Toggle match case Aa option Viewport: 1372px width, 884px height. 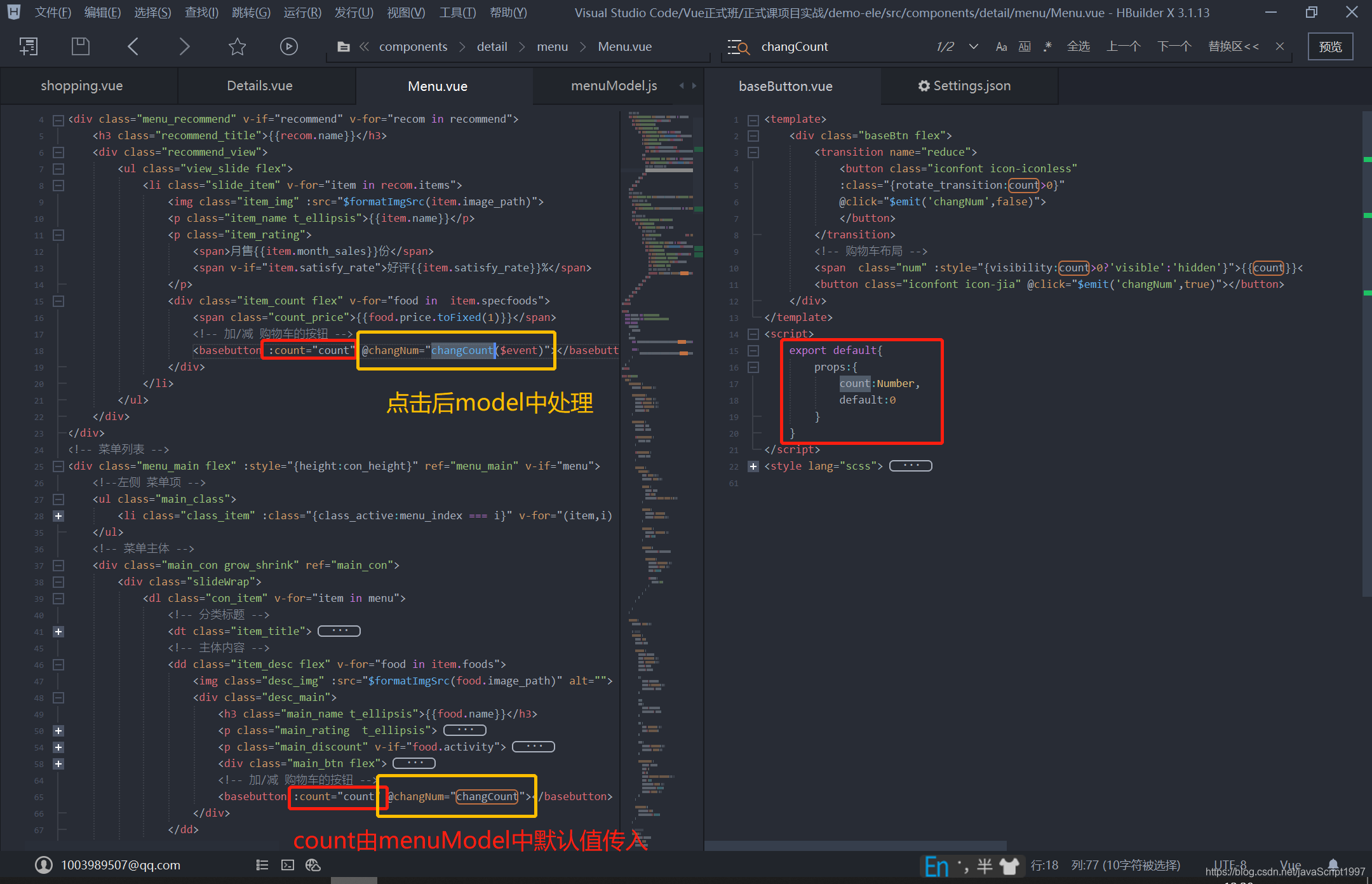point(1001,46)
